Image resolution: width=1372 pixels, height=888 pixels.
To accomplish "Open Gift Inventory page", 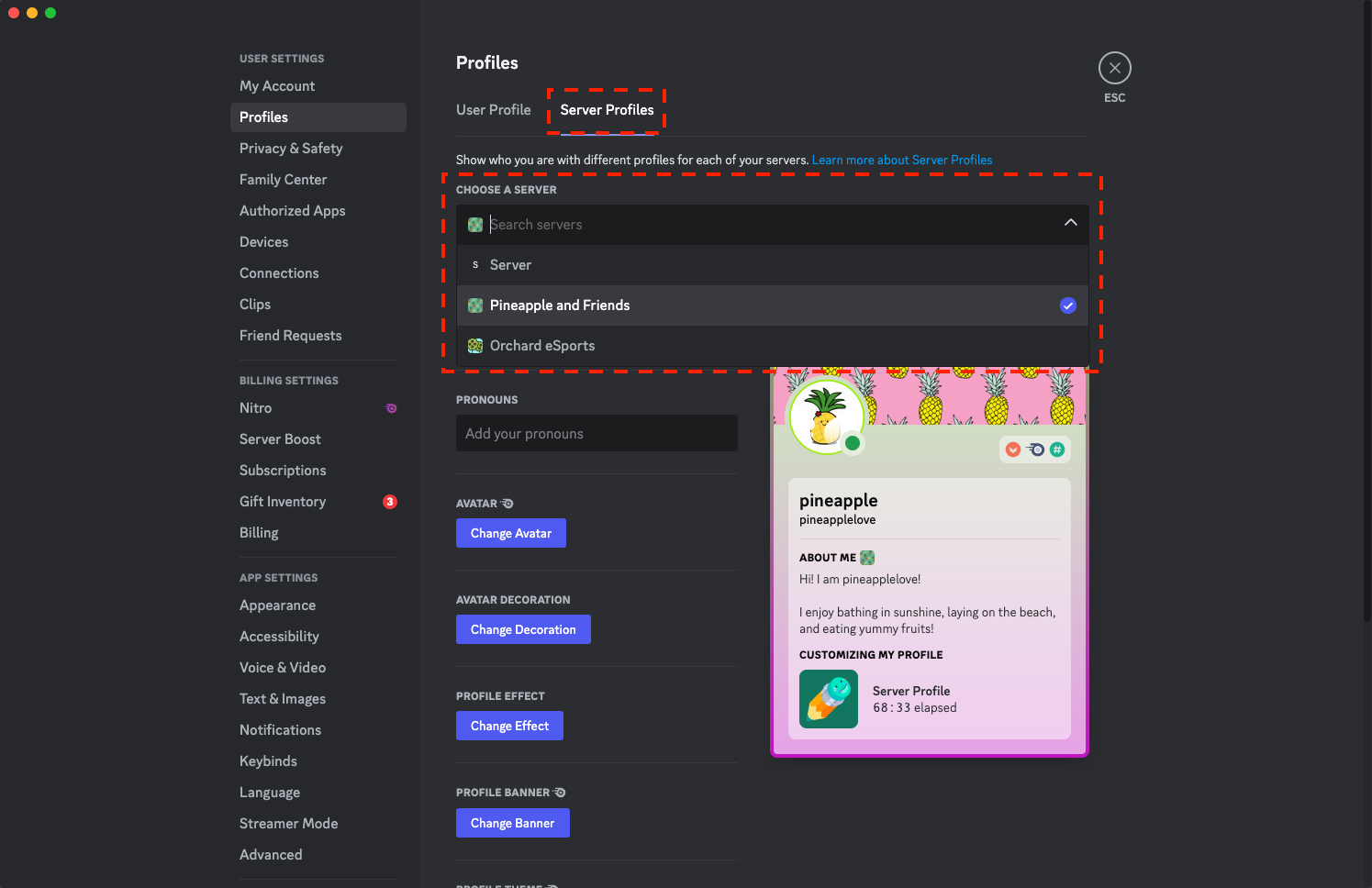I will [x=318, y=502].
